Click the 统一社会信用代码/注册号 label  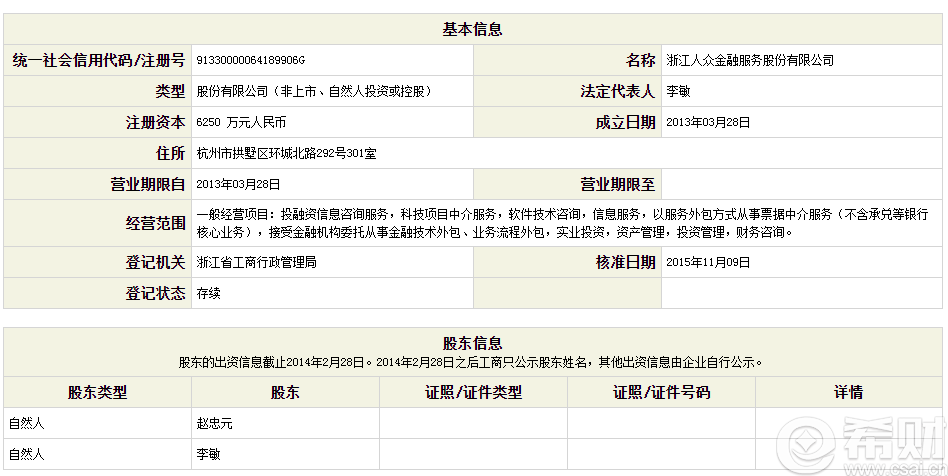tap(98, 60)
